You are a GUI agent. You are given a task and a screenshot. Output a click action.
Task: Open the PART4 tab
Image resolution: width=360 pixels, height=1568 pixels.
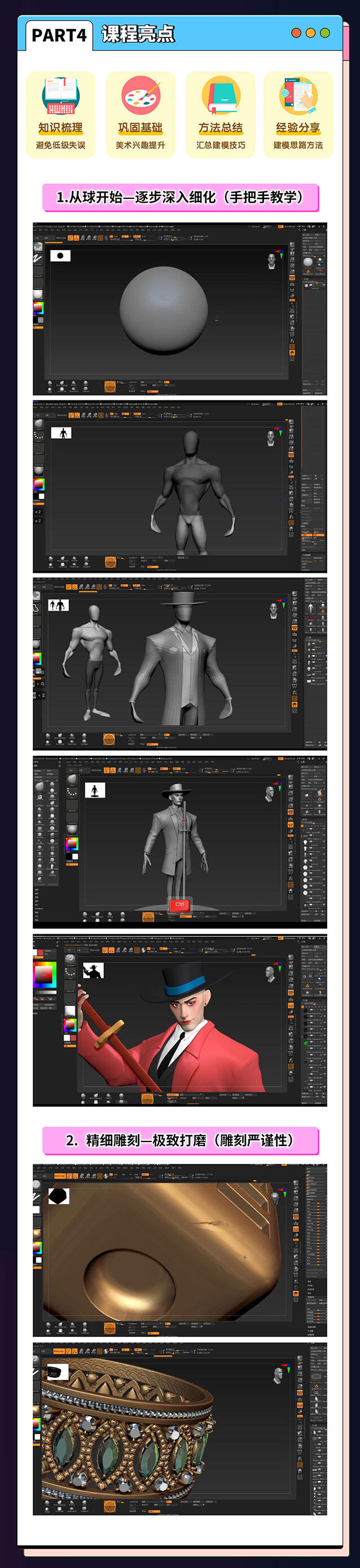(59, 36)
